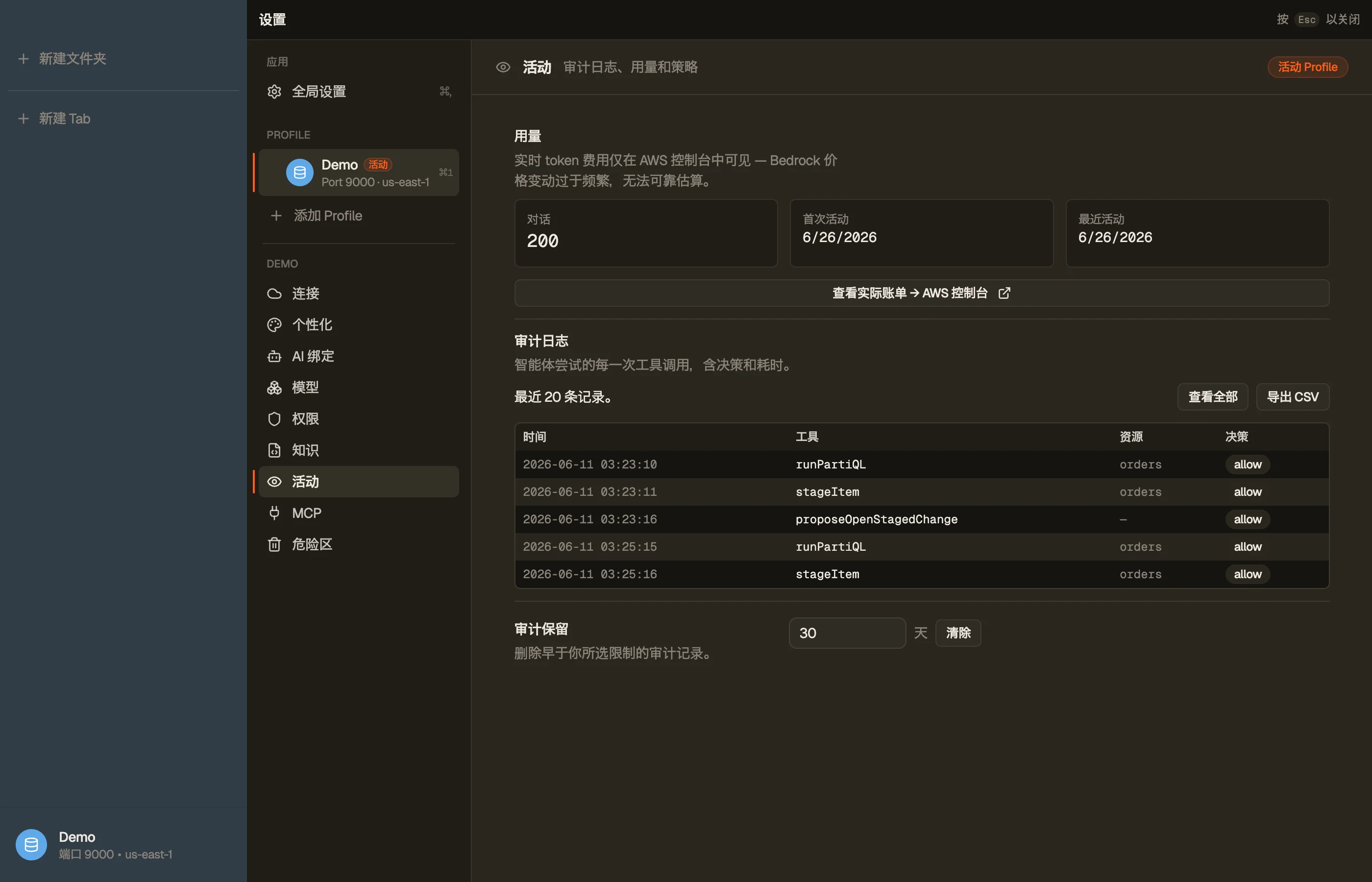1372x882 pixels.
Task: Click allow badge in the 03:23:10 row
Action: (x=1247, y=465)
